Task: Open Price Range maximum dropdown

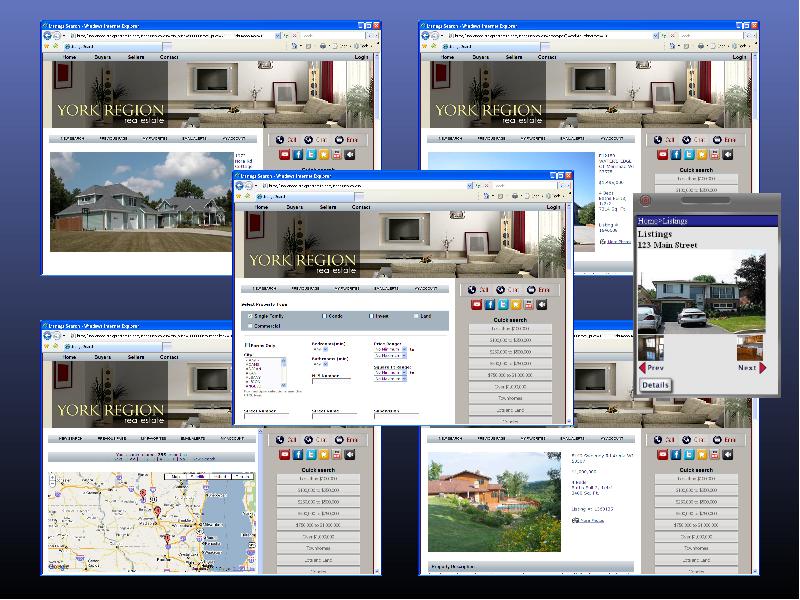Action: coord(404,356)
